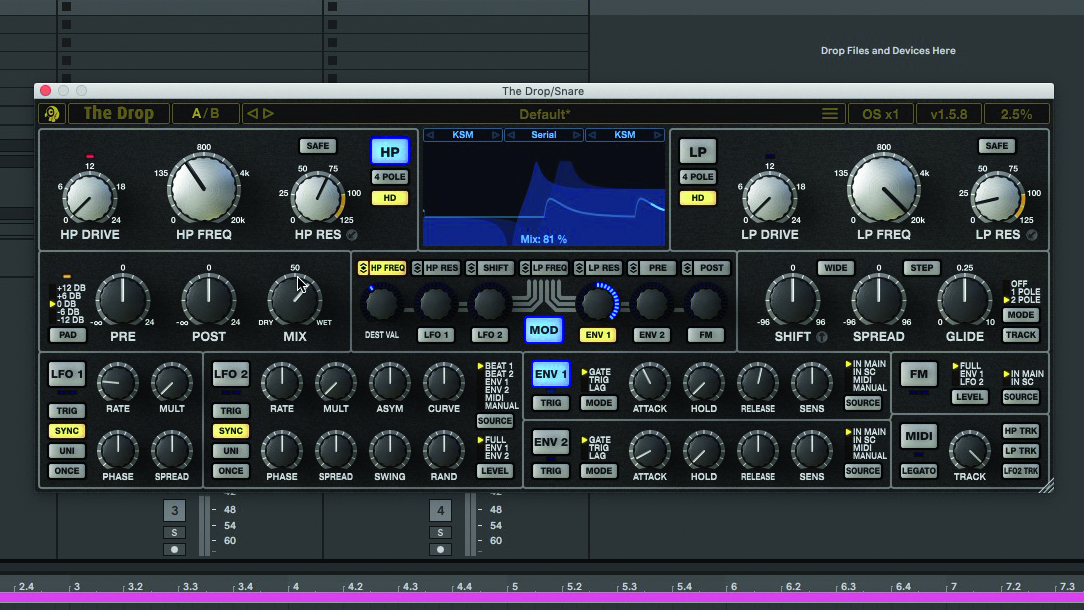Toggle LP SAFE mode

click(996, 146)
